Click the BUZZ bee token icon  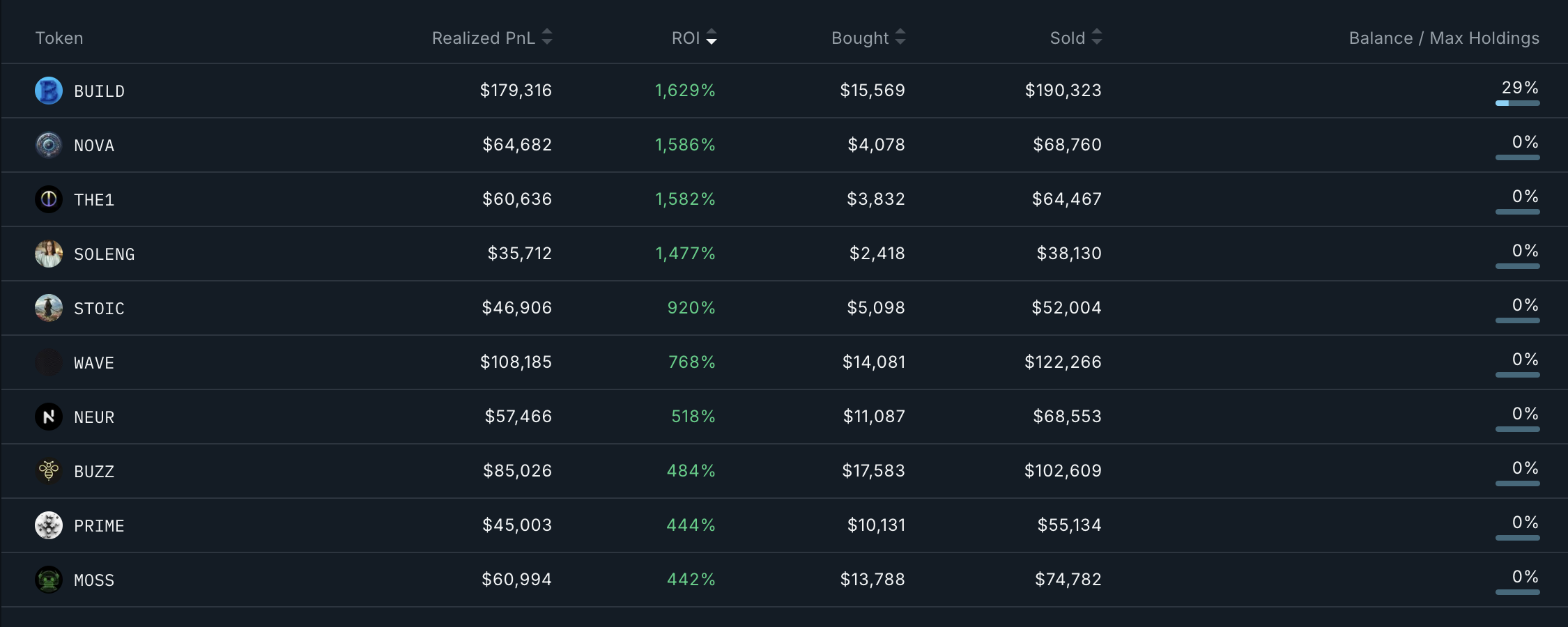[49, 471]
